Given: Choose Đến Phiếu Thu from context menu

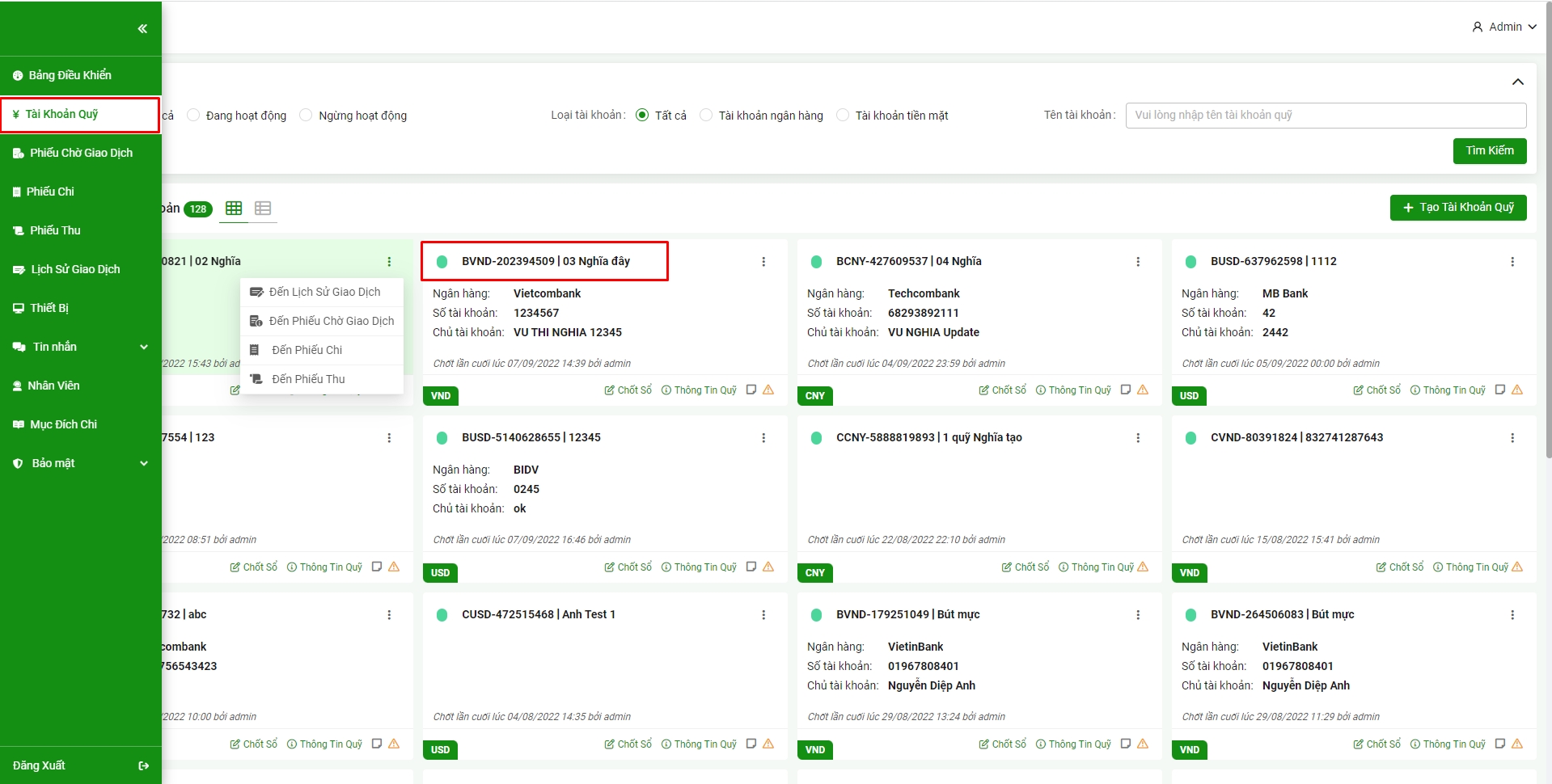Looking at the screenshot, I should [308, 379].
